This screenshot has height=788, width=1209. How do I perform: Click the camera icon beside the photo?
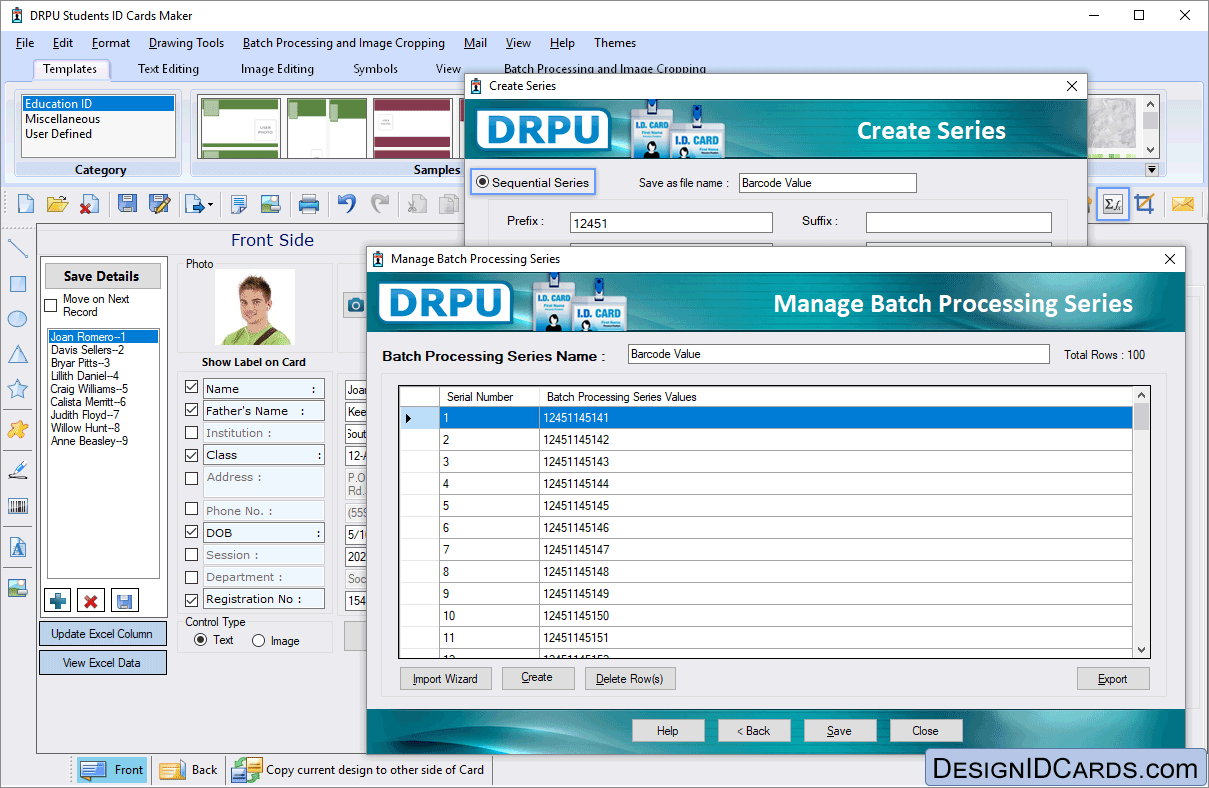pyautogui.click(x=354, y=305)
